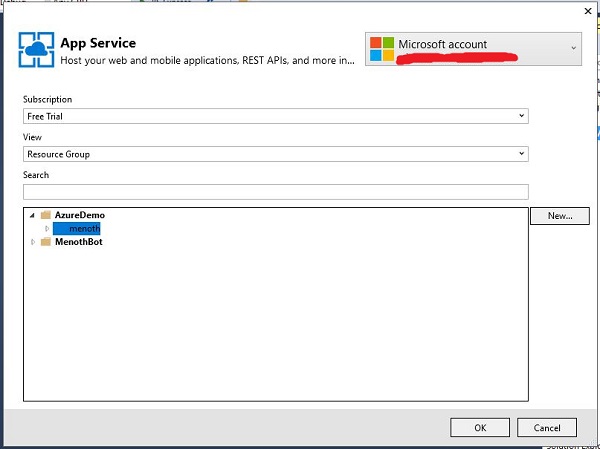The height and width of the screenshot is (449, 600).
Task: Collapse the AzureDemo resource group
Action: 32,215
